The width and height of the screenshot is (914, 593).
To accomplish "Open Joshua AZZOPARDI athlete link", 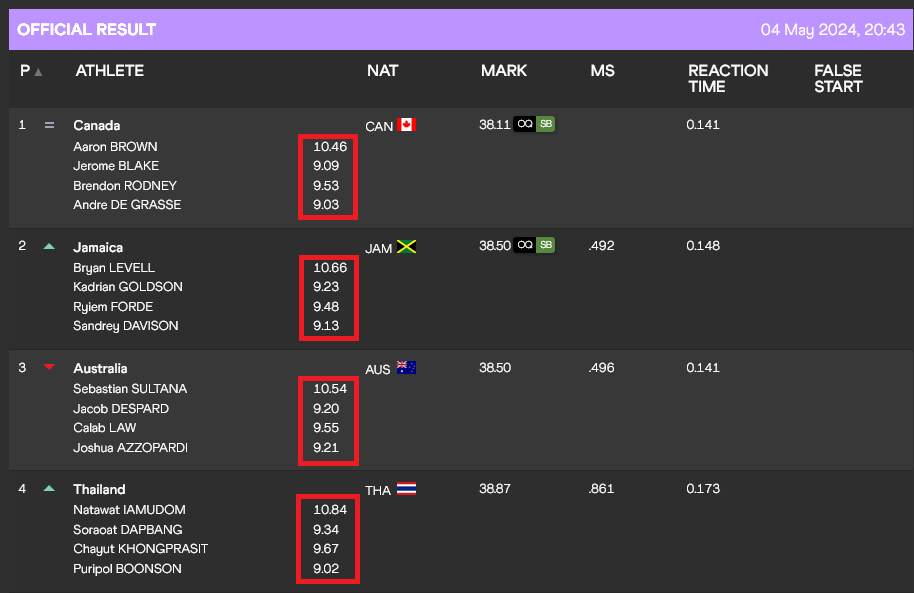I will tap(130, 448).
